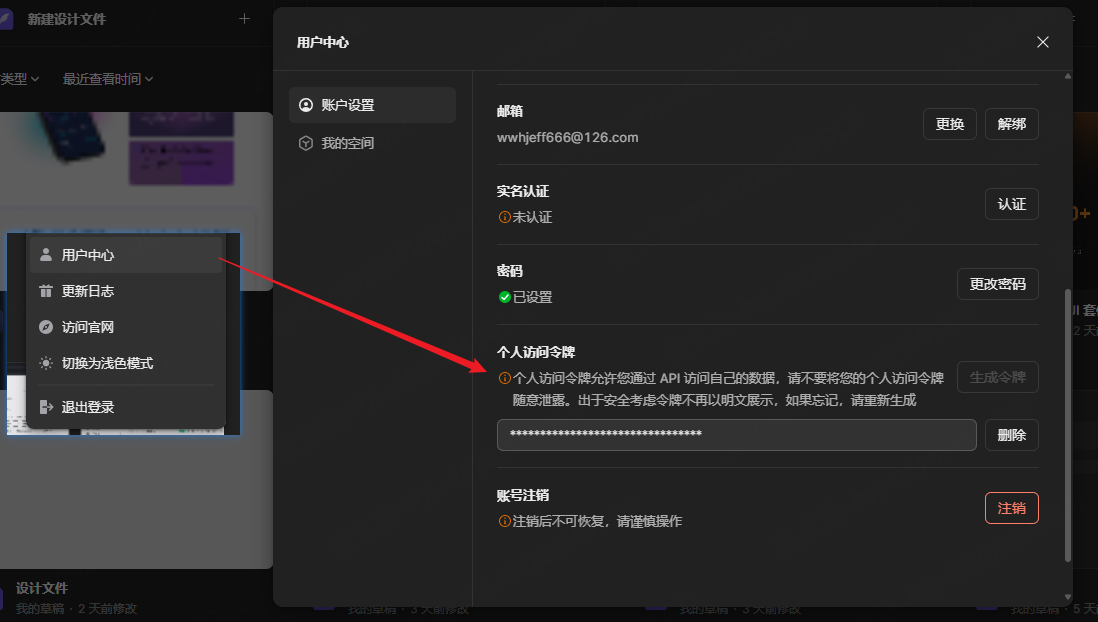
Task: Click the green check icon beside 已设置
Action: coord(505,296)
